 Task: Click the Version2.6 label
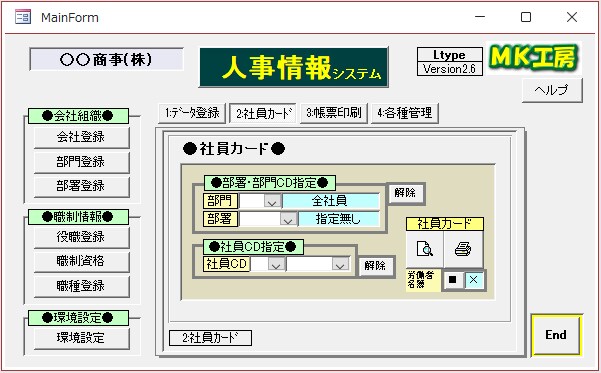[x=450, y=69]
